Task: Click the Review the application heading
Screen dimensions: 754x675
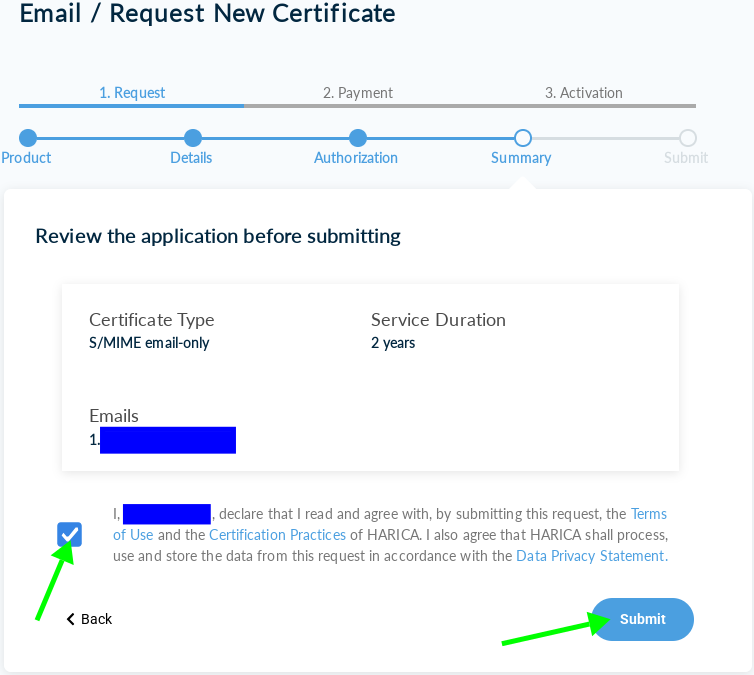Action: point(218,236)
